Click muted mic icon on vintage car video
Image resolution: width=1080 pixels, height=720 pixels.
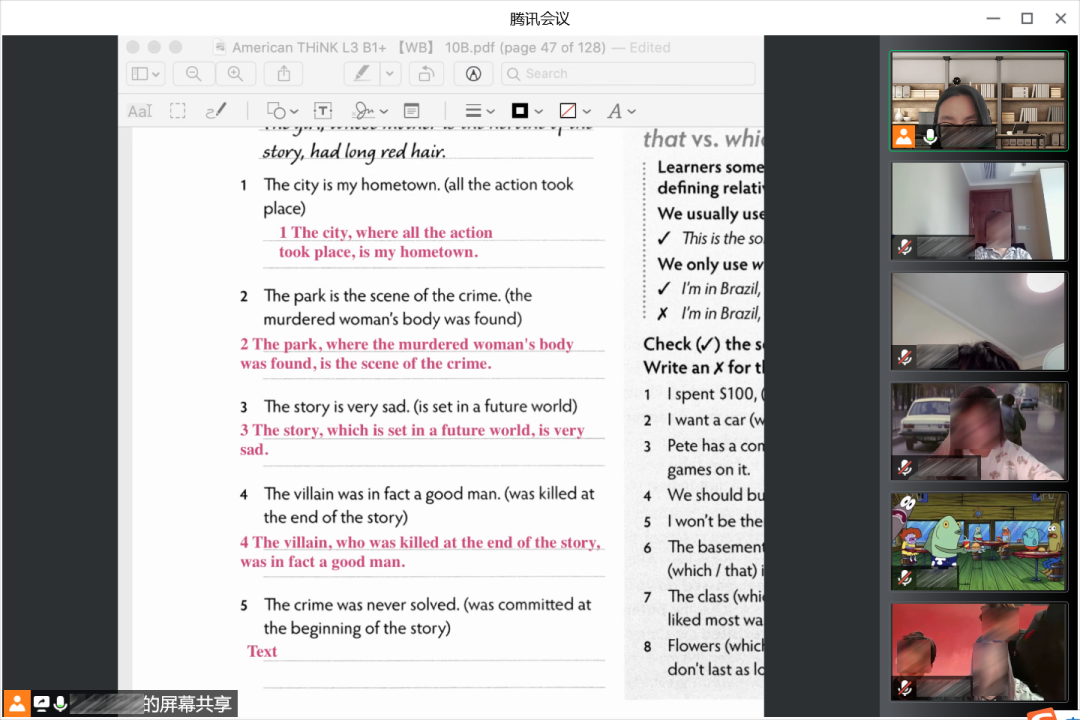[905, 468]
